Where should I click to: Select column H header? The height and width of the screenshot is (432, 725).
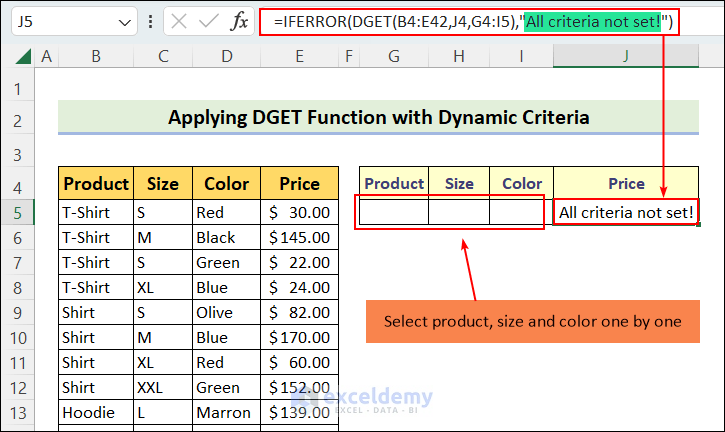click(459, 56)
